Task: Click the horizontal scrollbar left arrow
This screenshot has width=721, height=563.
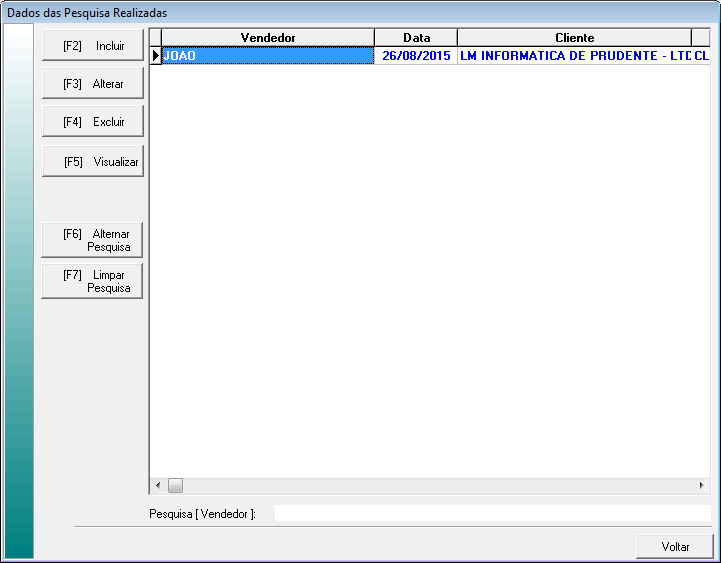Action: (x=157, y=486)
